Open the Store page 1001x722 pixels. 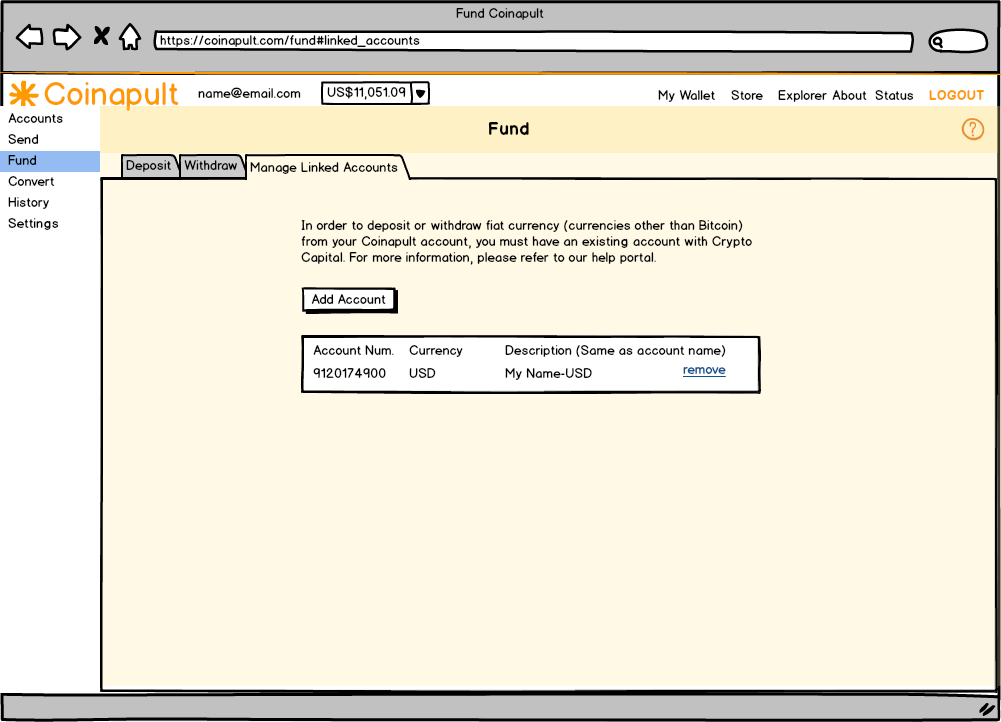(x=746, y=95)
